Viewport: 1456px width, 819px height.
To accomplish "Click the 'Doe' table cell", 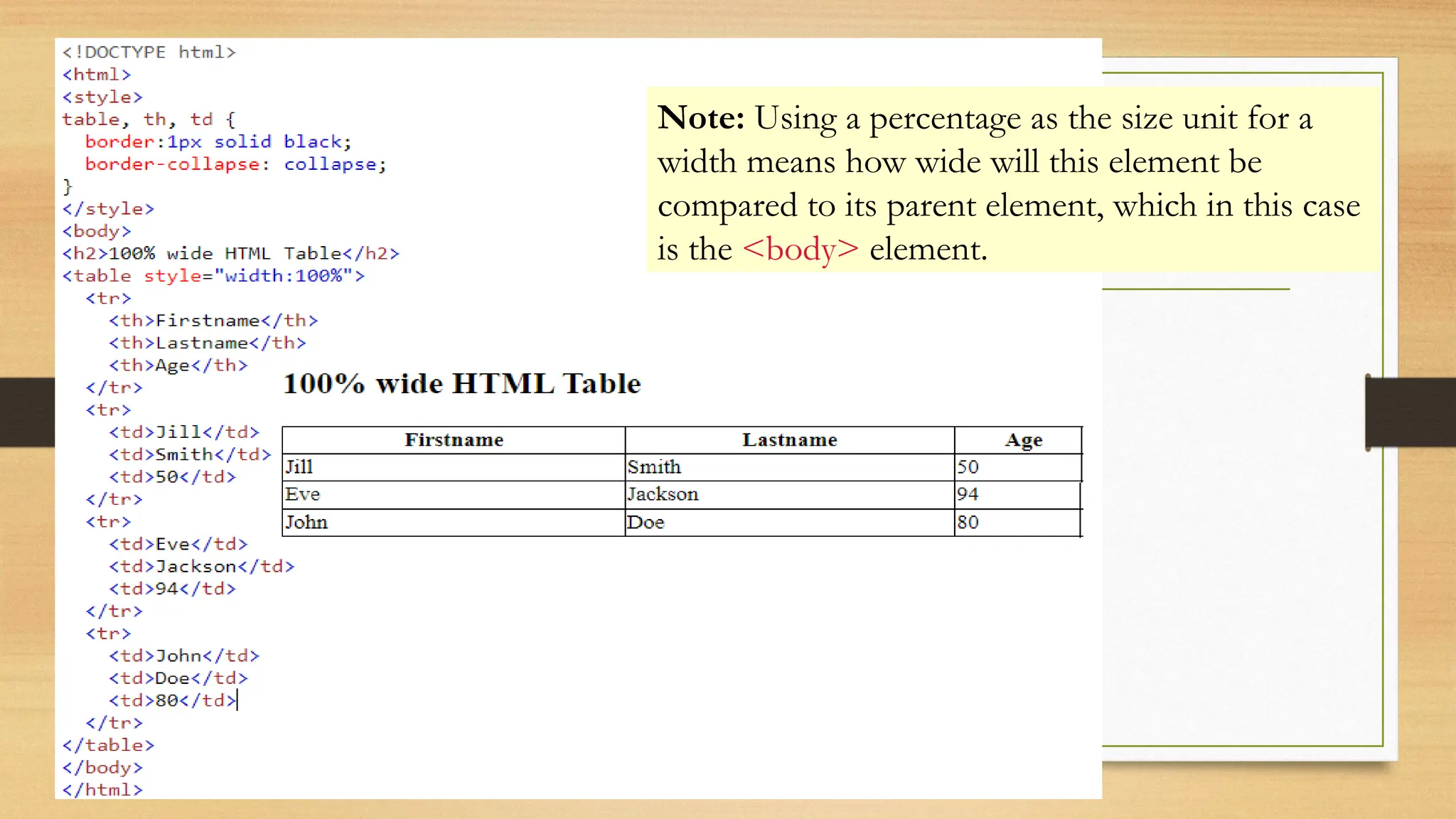I will pyautogui.click(x=790, y=523).
